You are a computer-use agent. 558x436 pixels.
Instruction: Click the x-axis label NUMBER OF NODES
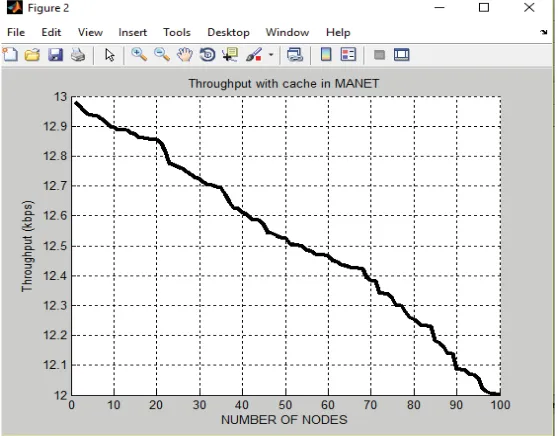[x=284, y=420]
